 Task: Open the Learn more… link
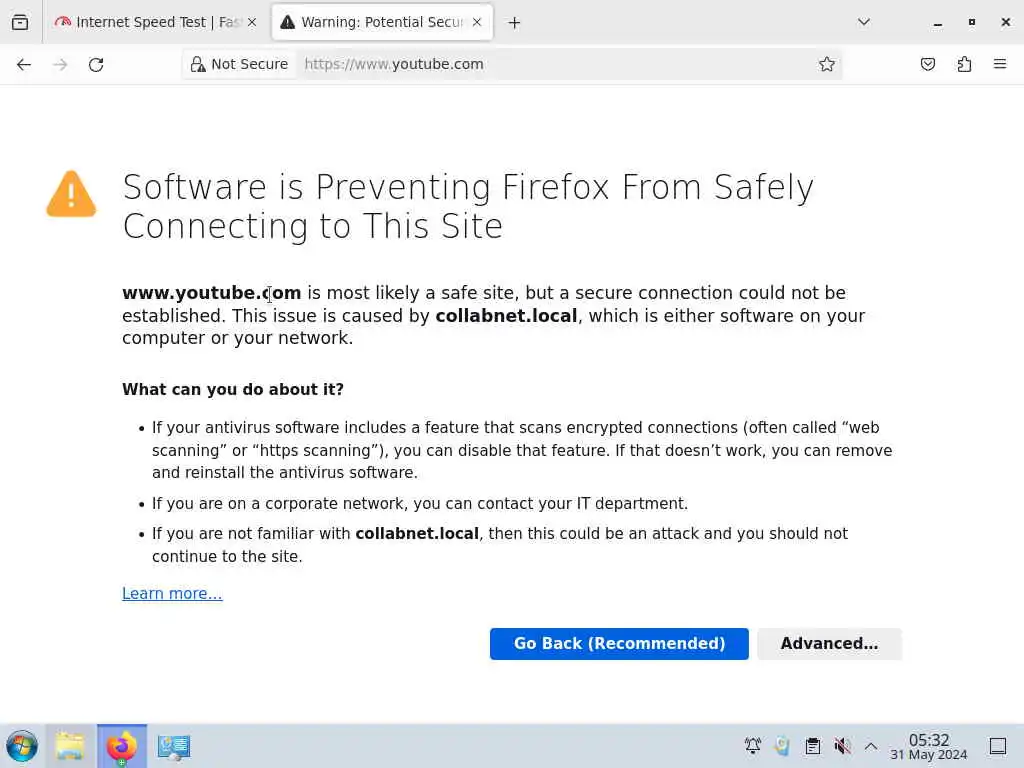coord(172,594)
